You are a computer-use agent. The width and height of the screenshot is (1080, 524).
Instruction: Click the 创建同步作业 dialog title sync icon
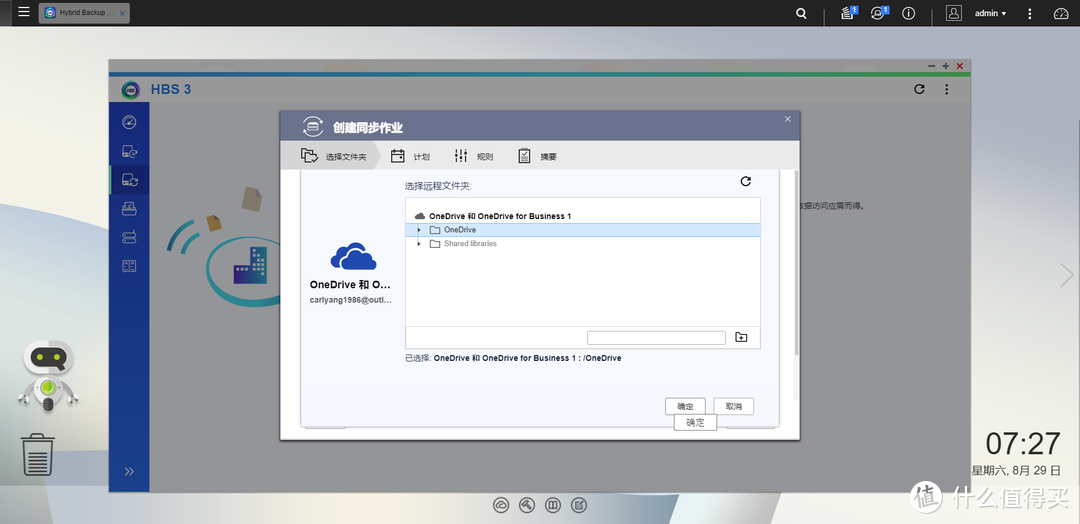pos(313,127)
